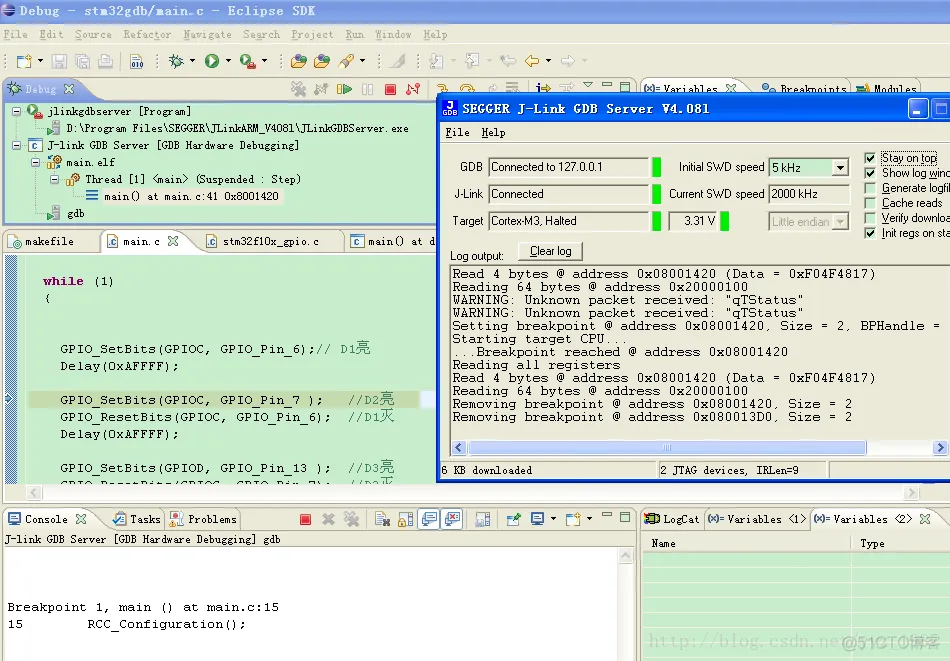The width and height of the screenshot is (950, 661).
Task: Open the Refactor menu
Action: 147,35
